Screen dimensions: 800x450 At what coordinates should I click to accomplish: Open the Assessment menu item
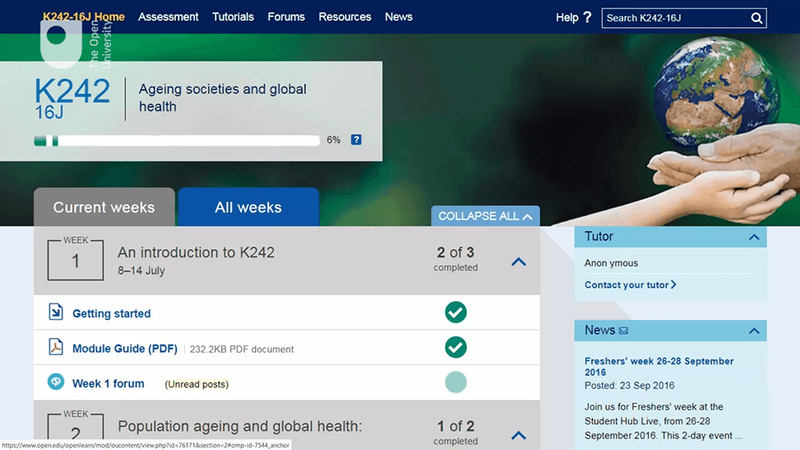168,17
